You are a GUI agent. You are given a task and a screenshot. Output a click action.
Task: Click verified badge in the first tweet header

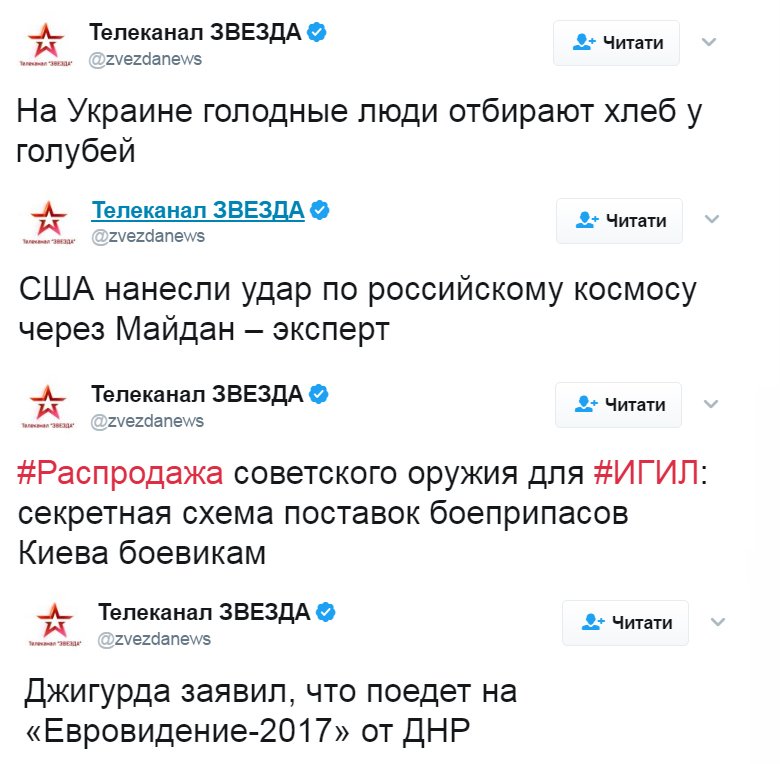pyautogui.click(x=317, y=33)
